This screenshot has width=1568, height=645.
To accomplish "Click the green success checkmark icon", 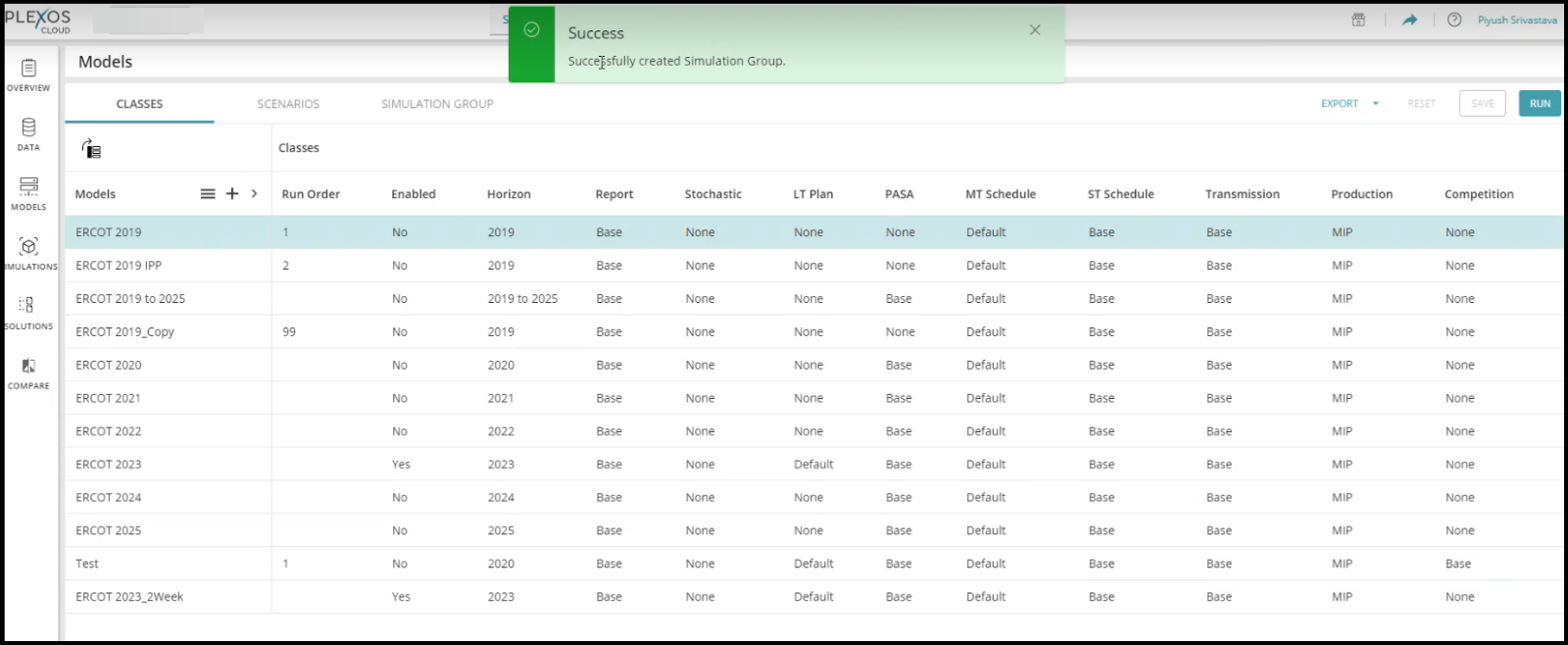I will pos(531,29).
